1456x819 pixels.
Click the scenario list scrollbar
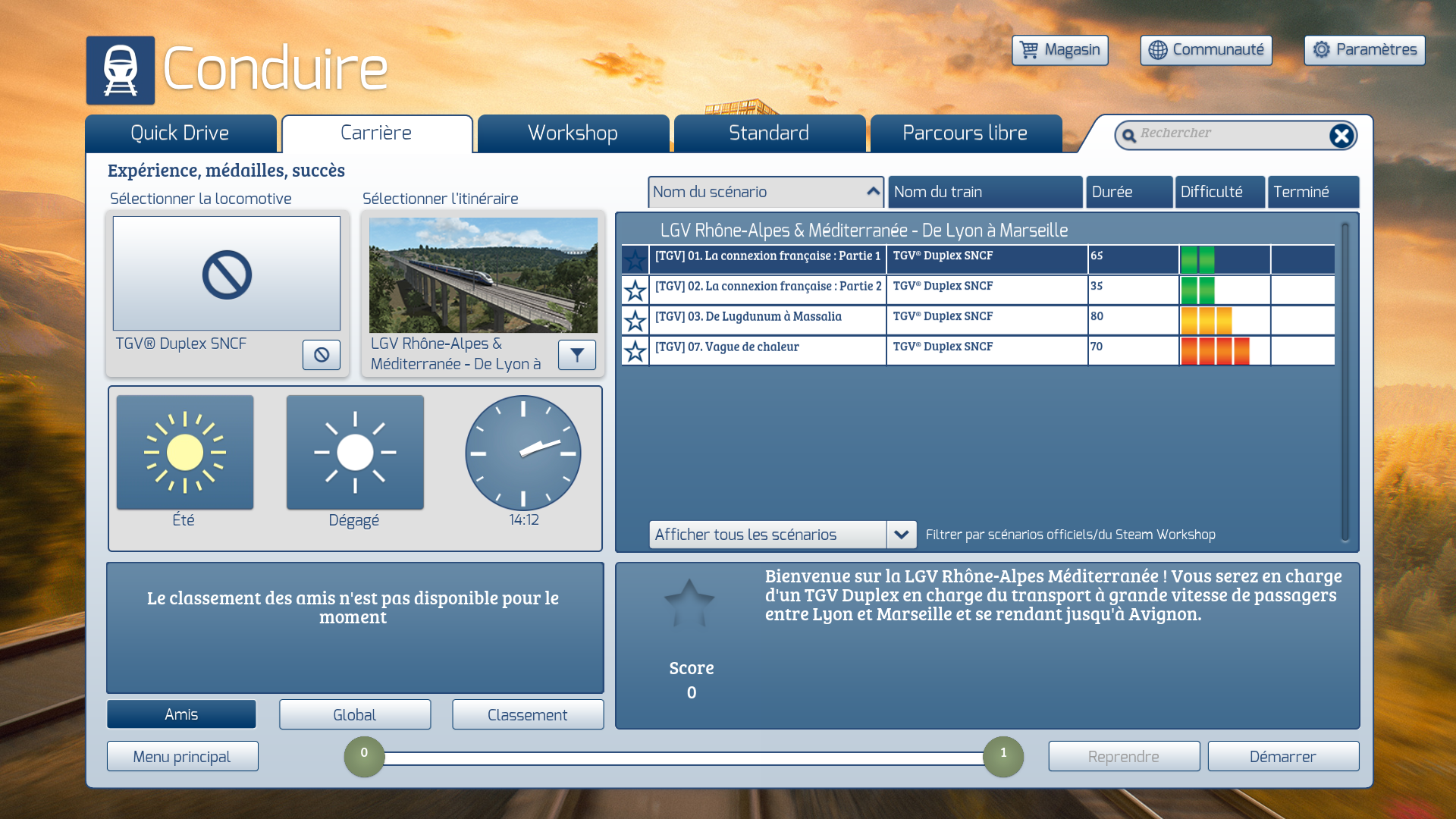(1345, 381)
